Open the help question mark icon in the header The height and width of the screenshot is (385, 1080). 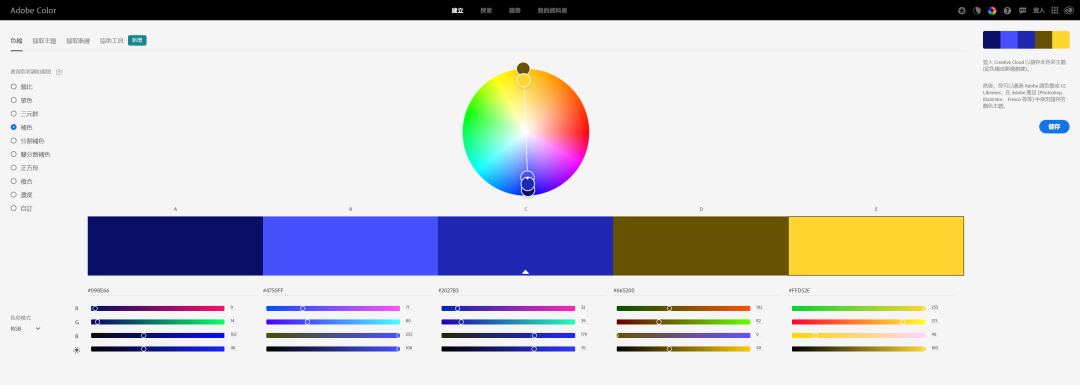[x=1007, y=10]
